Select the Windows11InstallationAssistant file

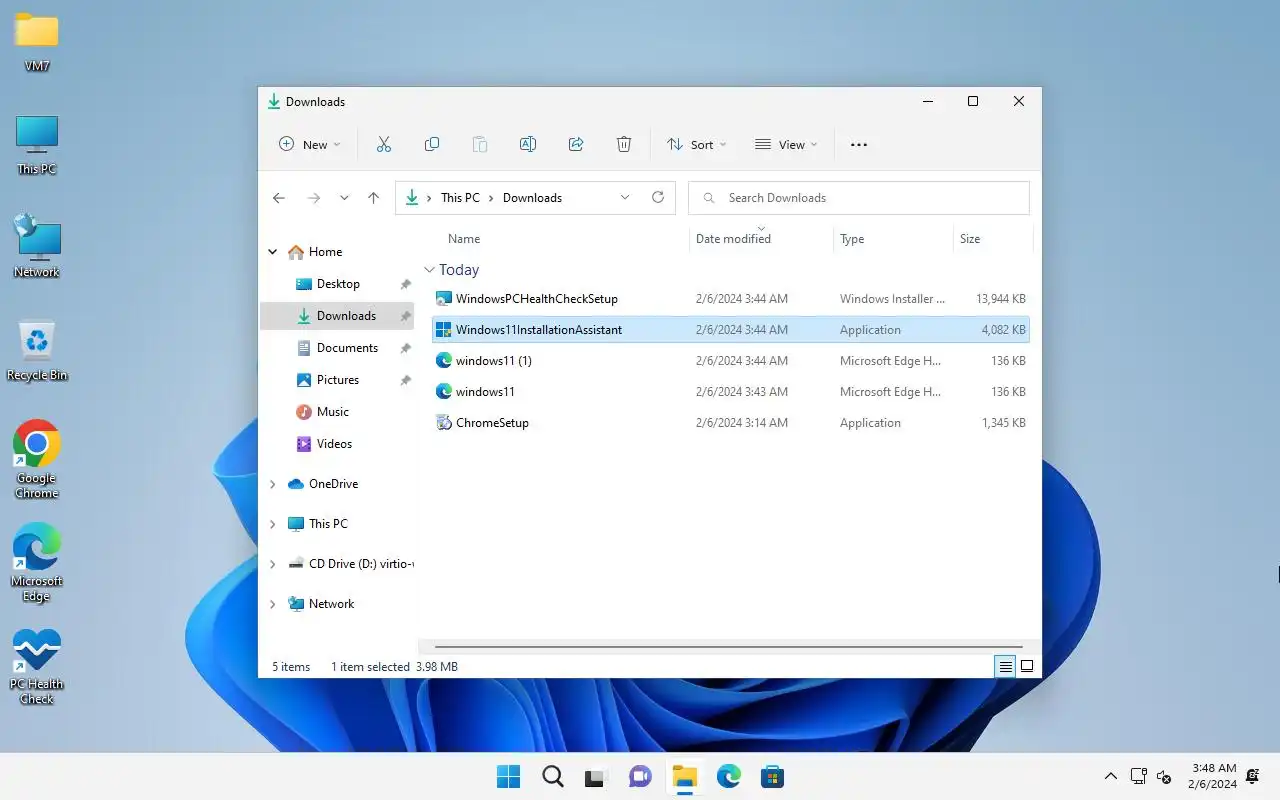click(x=731, y=330)
